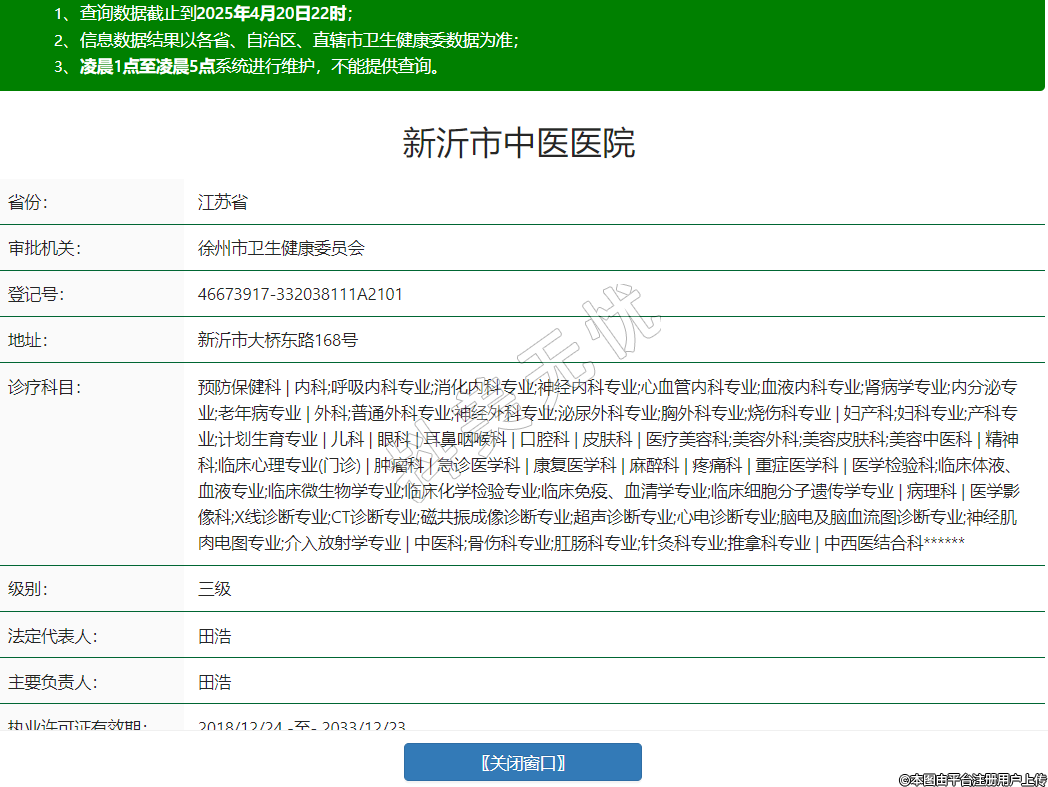
Task: Click registration number 46673917-332038111A2101
Action: point(300,294)
